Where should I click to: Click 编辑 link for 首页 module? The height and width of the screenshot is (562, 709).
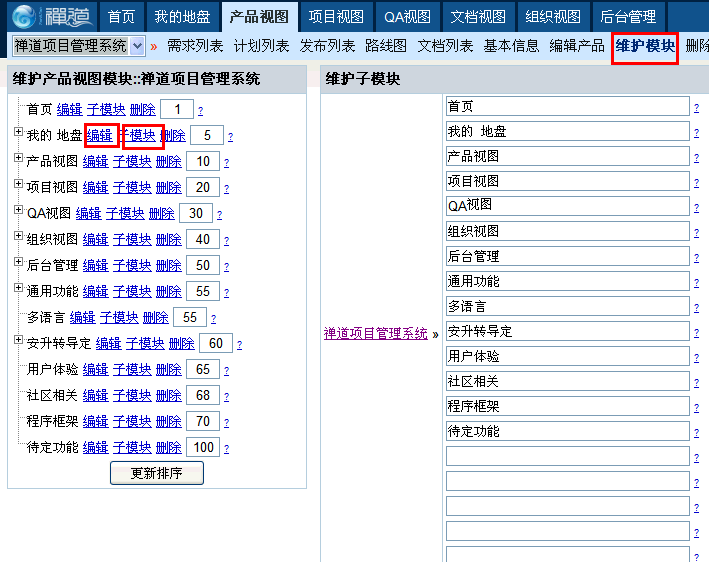(70, 109)
